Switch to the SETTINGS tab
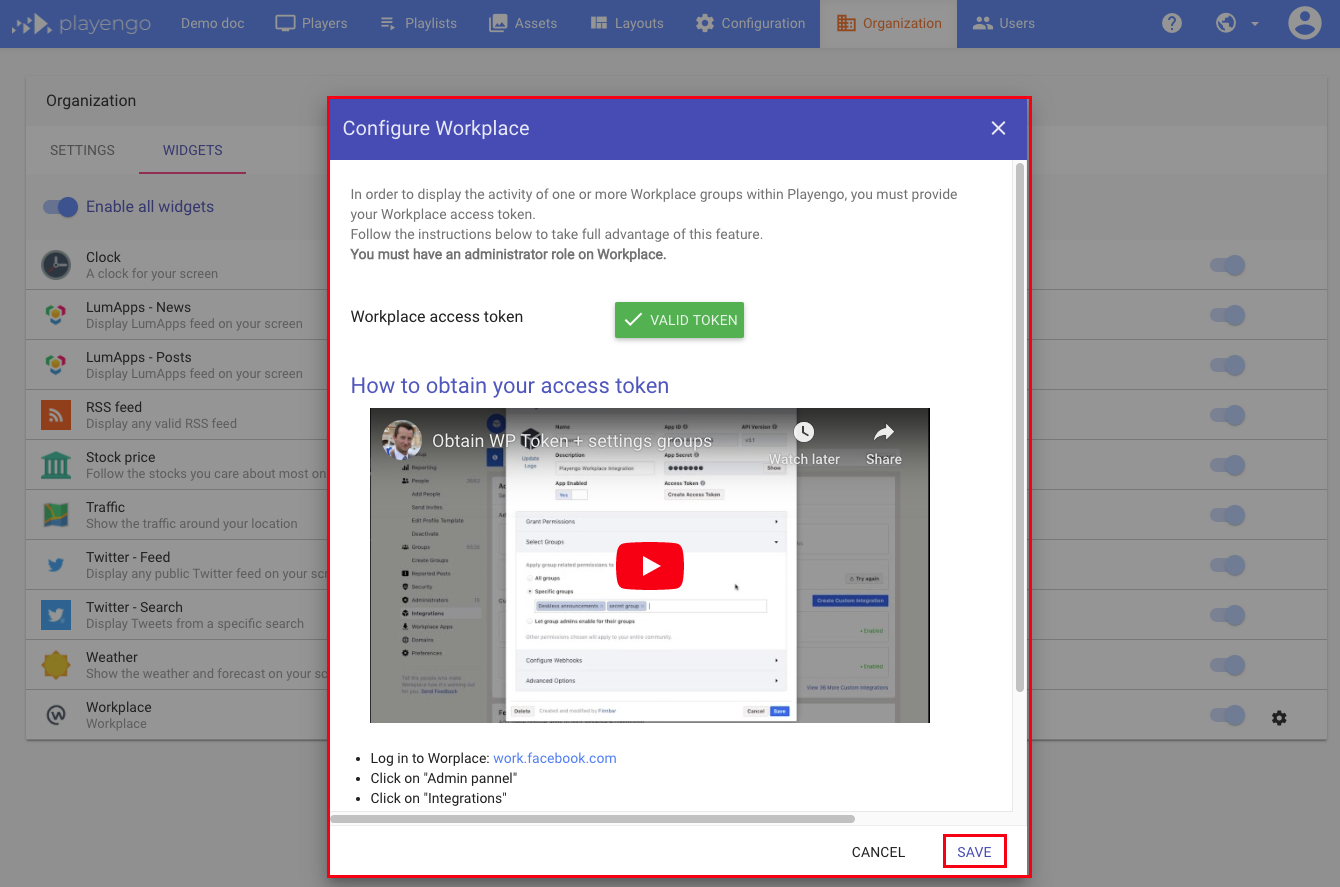 coord(82,150)
